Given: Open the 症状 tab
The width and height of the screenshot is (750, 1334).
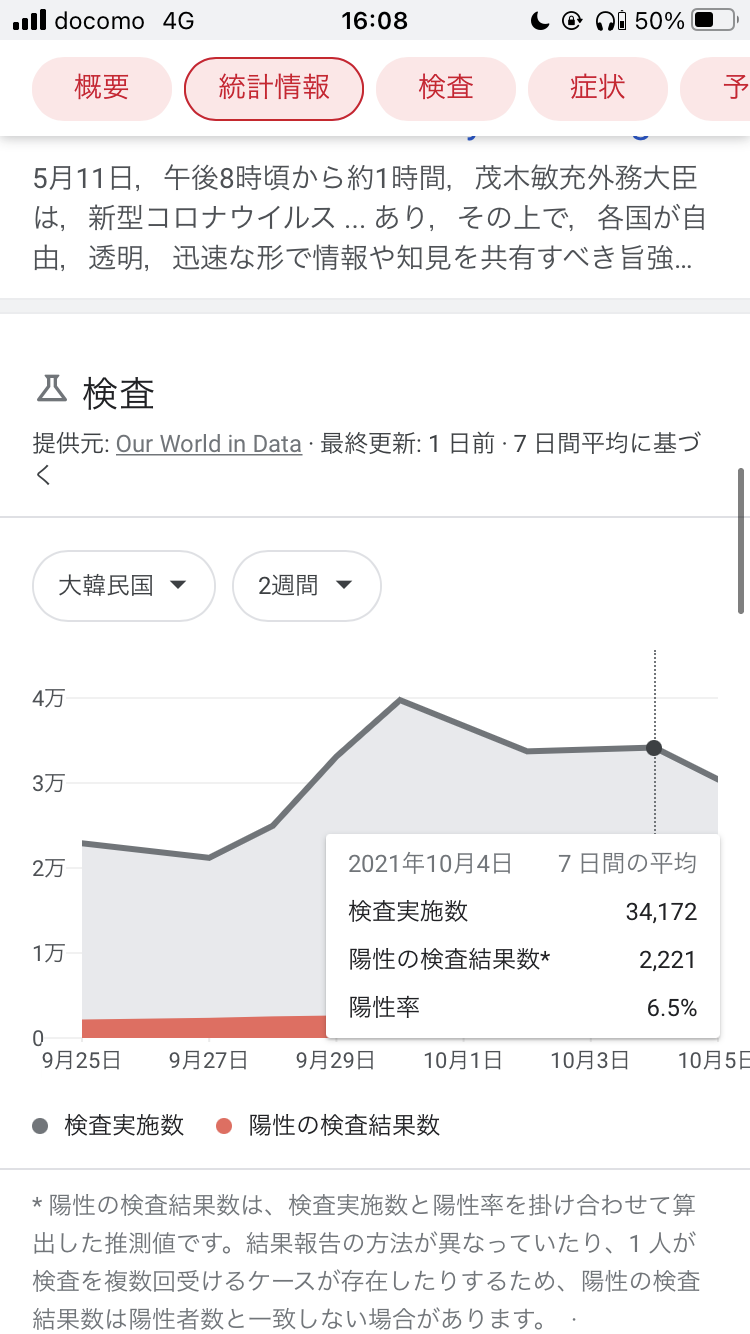Looking at the screenshot, I should (598, 88).
